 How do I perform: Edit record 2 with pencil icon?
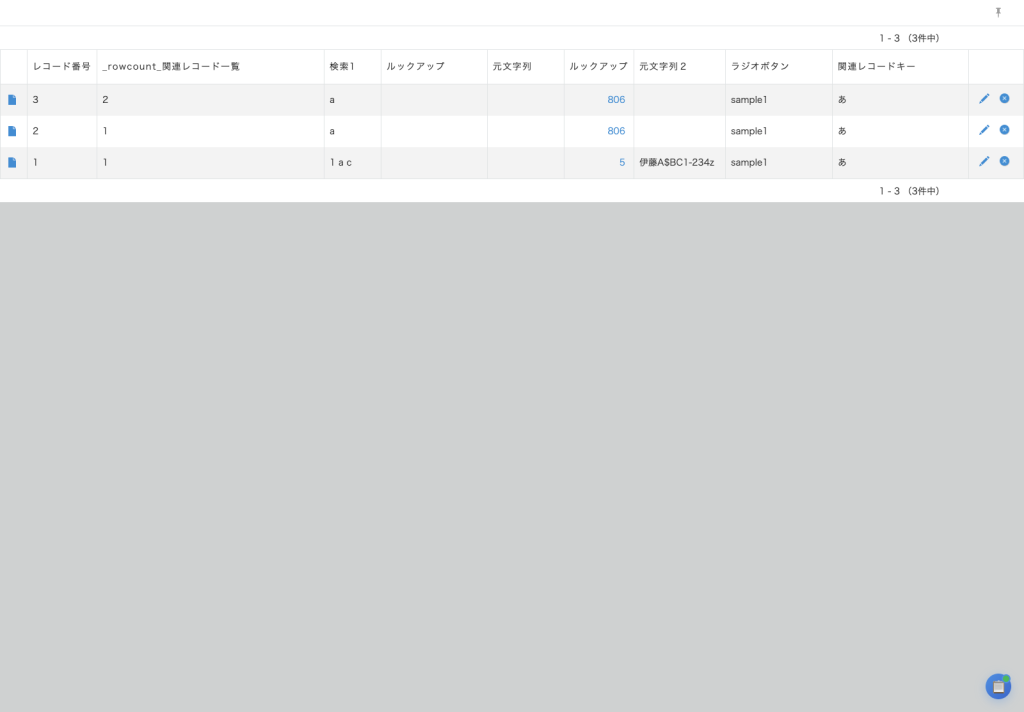point(984,130)
